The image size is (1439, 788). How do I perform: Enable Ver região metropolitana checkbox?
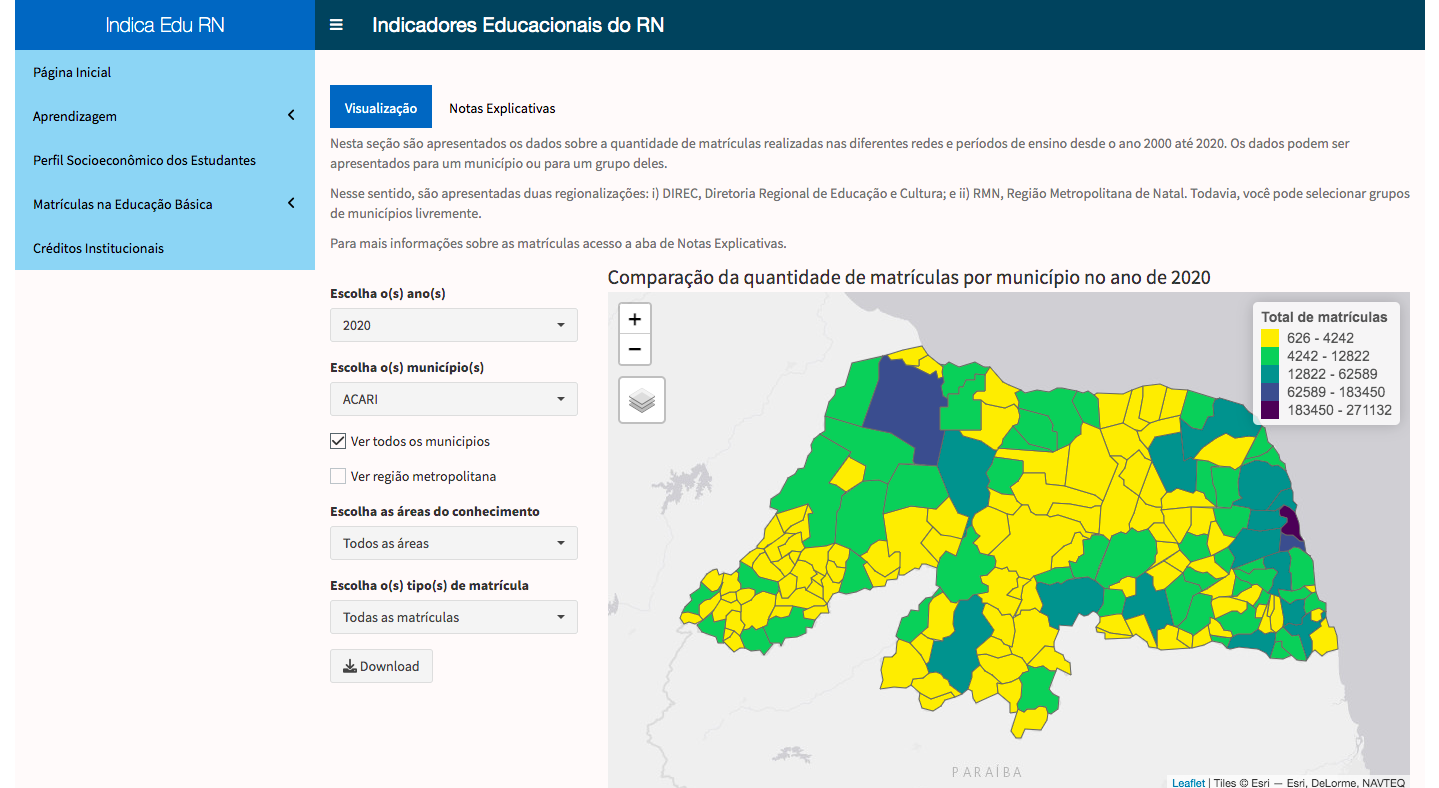tap(338, 476)
